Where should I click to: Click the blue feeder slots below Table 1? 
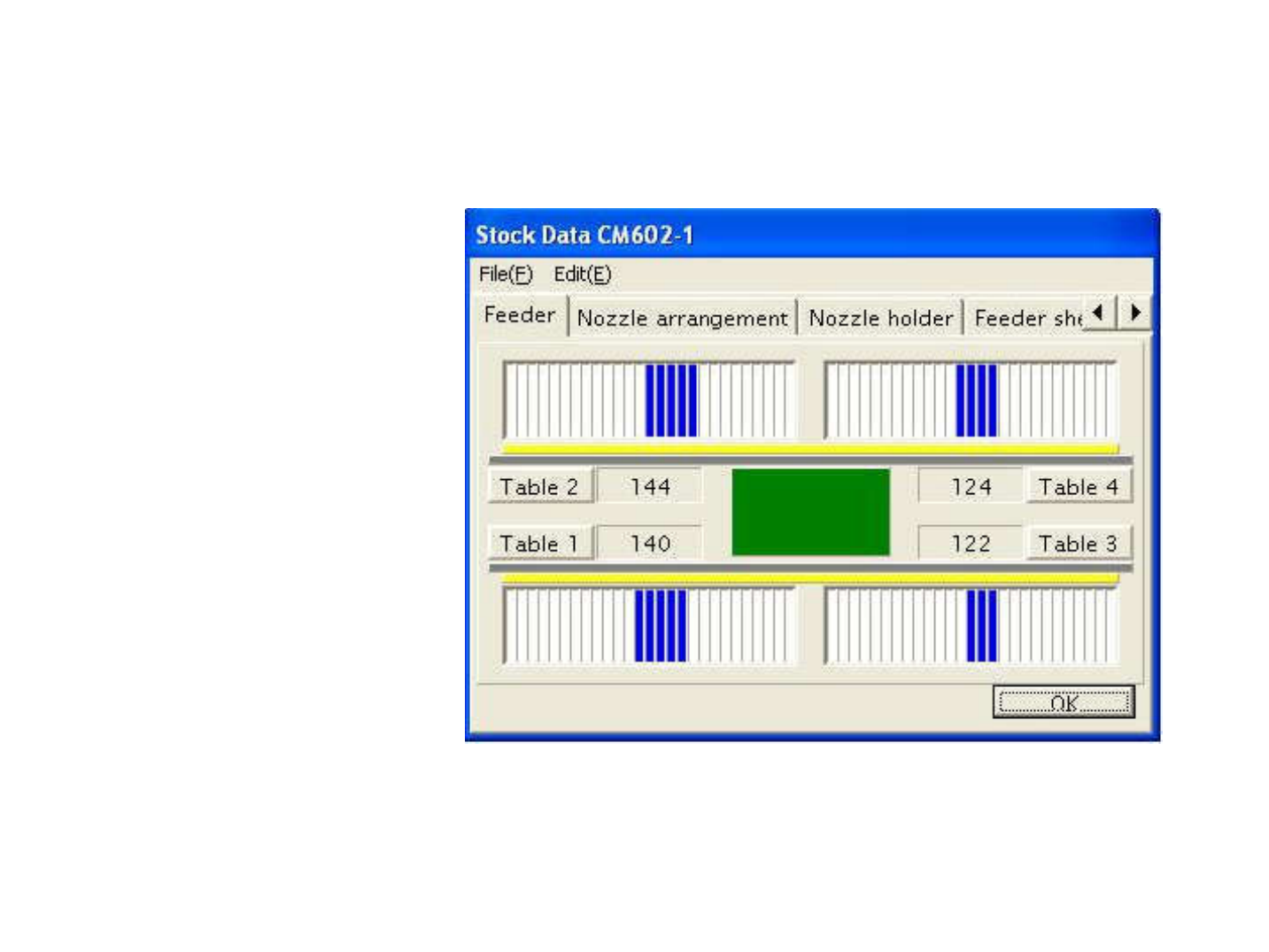pyautogui.click(x=661, y=626)
